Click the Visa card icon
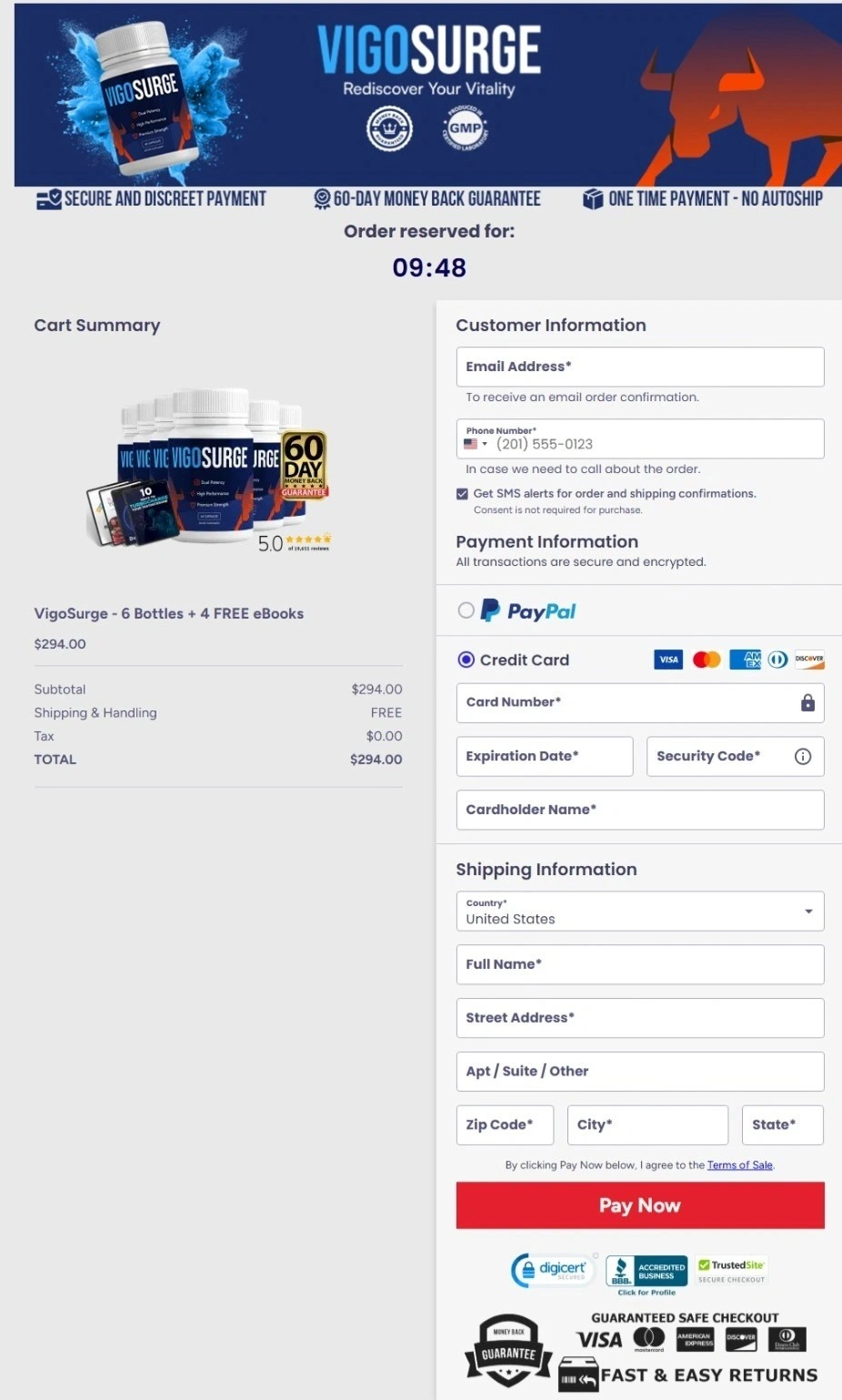The image size is (842, 1400). (668, 659)
